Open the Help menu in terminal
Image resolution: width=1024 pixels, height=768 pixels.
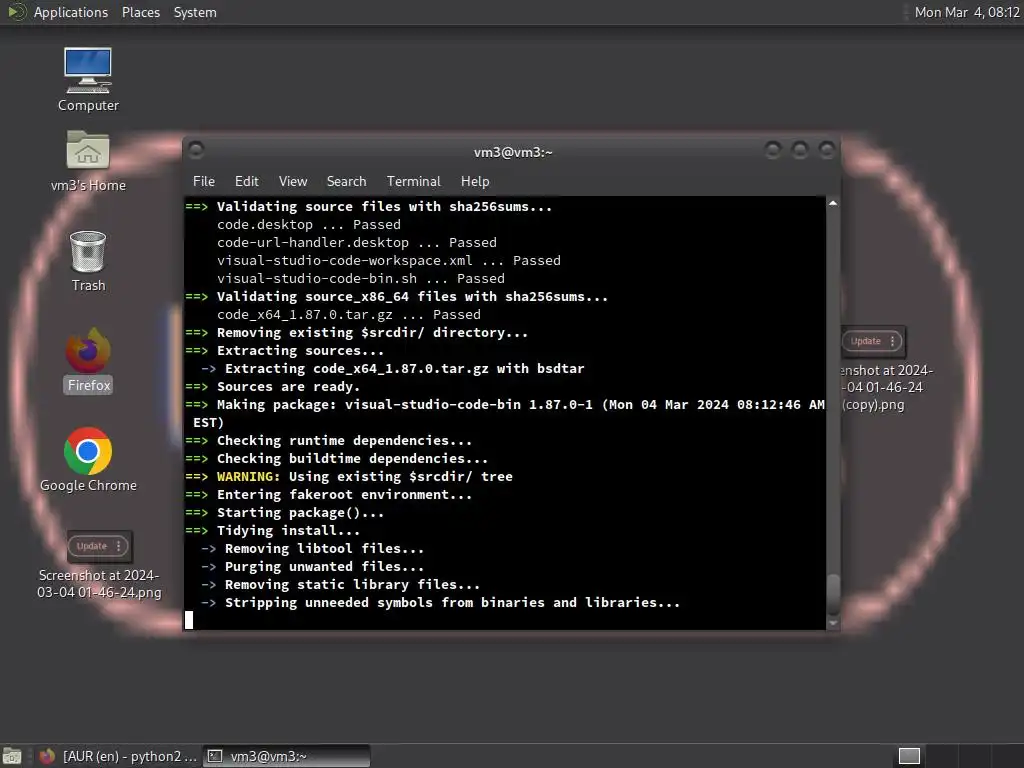pyautogui.click(x=475, y=182)
